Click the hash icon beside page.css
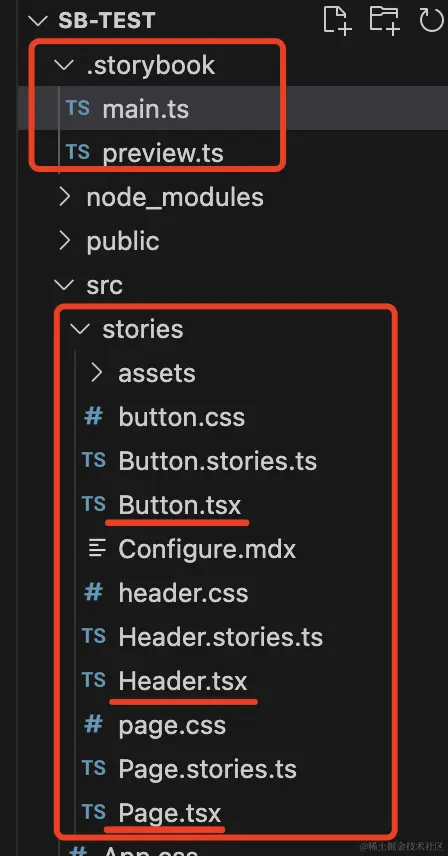This screenshot has height=856, width=448. click(94, 725)
